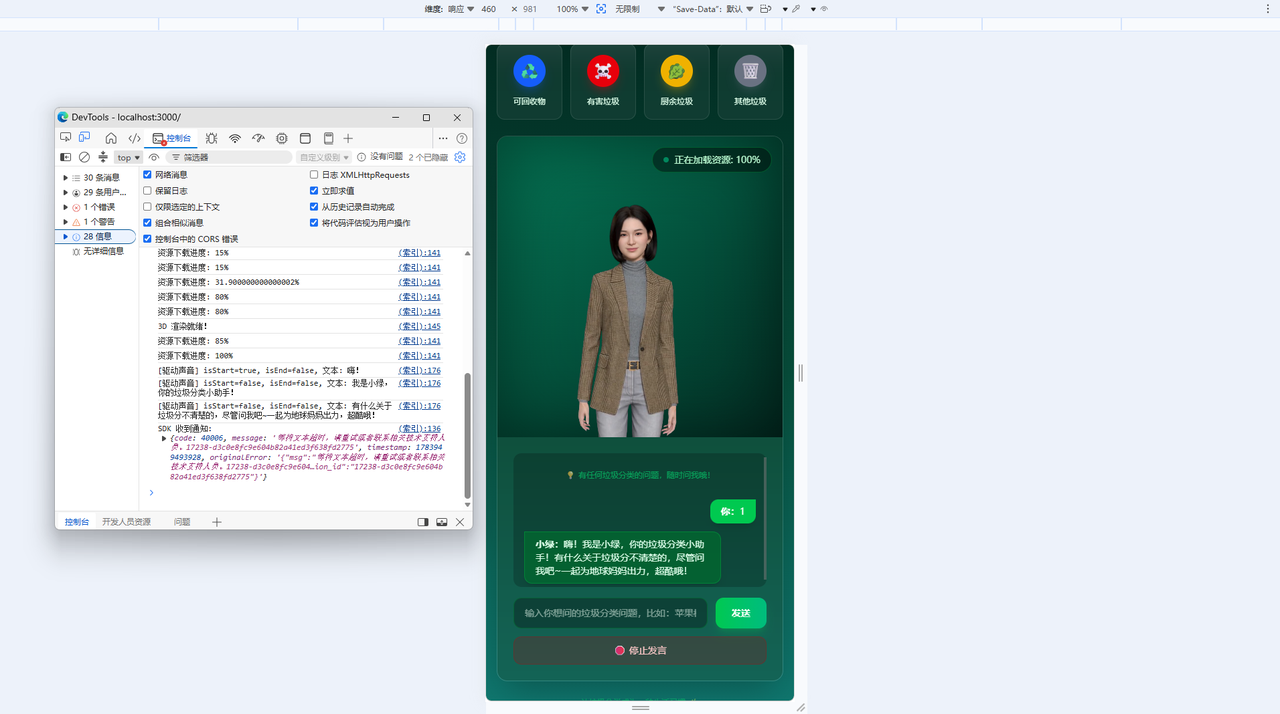Add a drawer tab with plus icon
Viewport: 1280px width, 714px height.
216,522
